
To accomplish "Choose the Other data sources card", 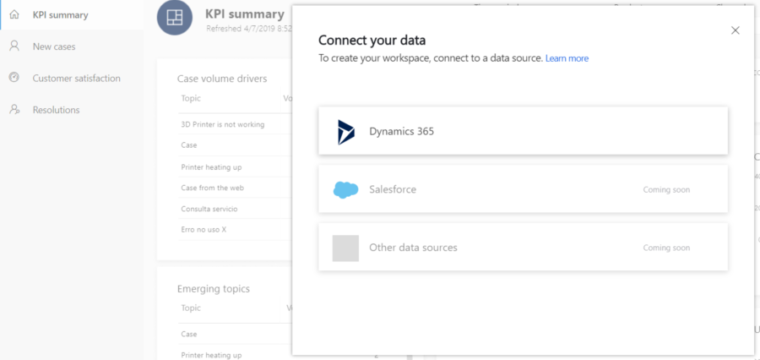I will (523, 247).
